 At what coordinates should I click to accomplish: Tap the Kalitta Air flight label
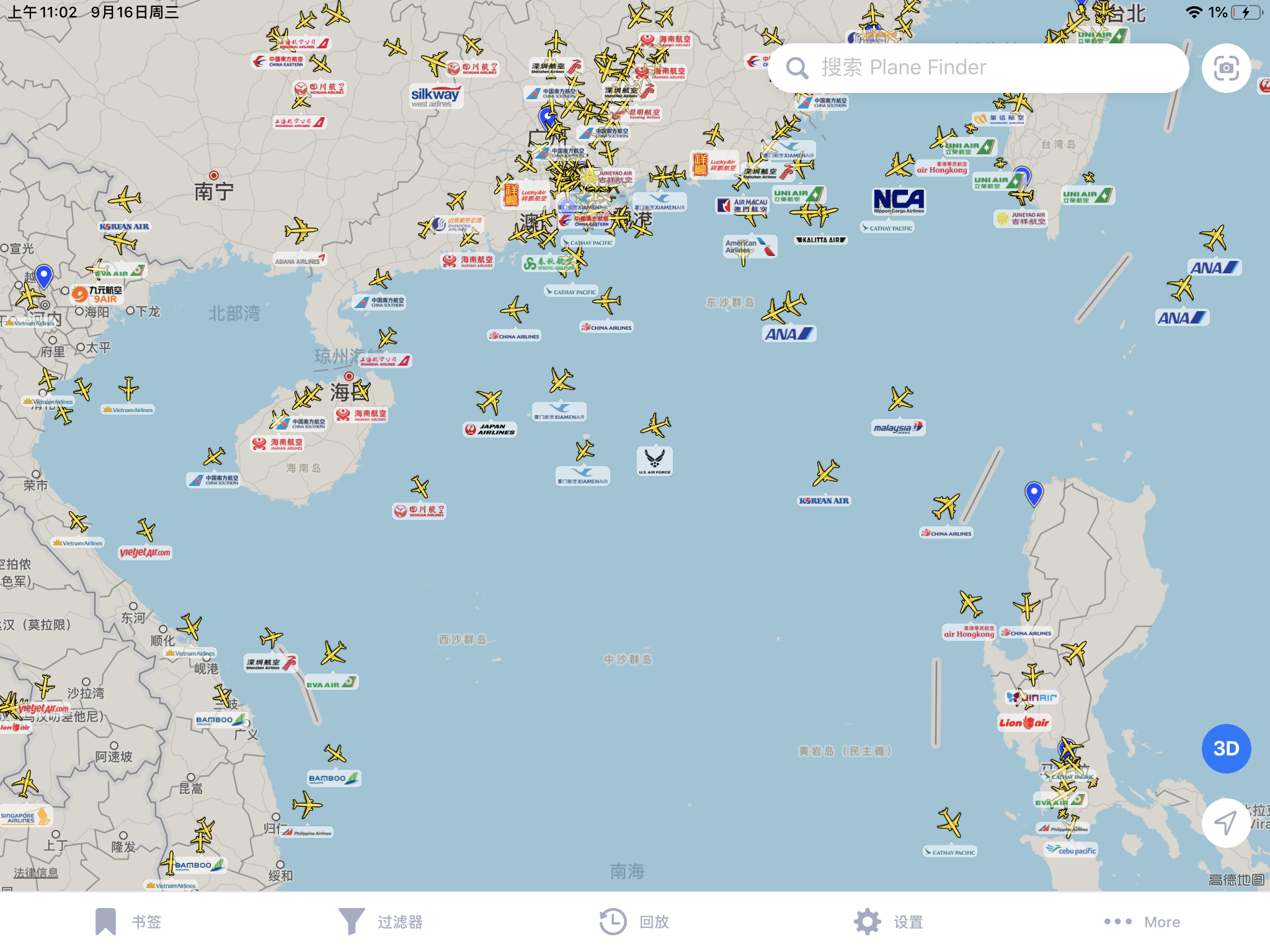[821, 240]
